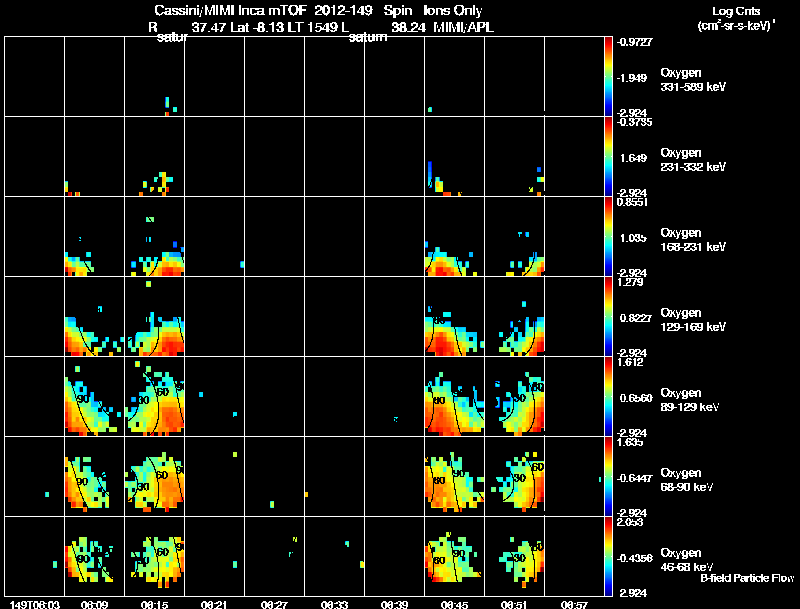Screen dimensions: 800x609
Task: Click the color bar of the 331-589 keV row
Action: [x=608, y=77]
